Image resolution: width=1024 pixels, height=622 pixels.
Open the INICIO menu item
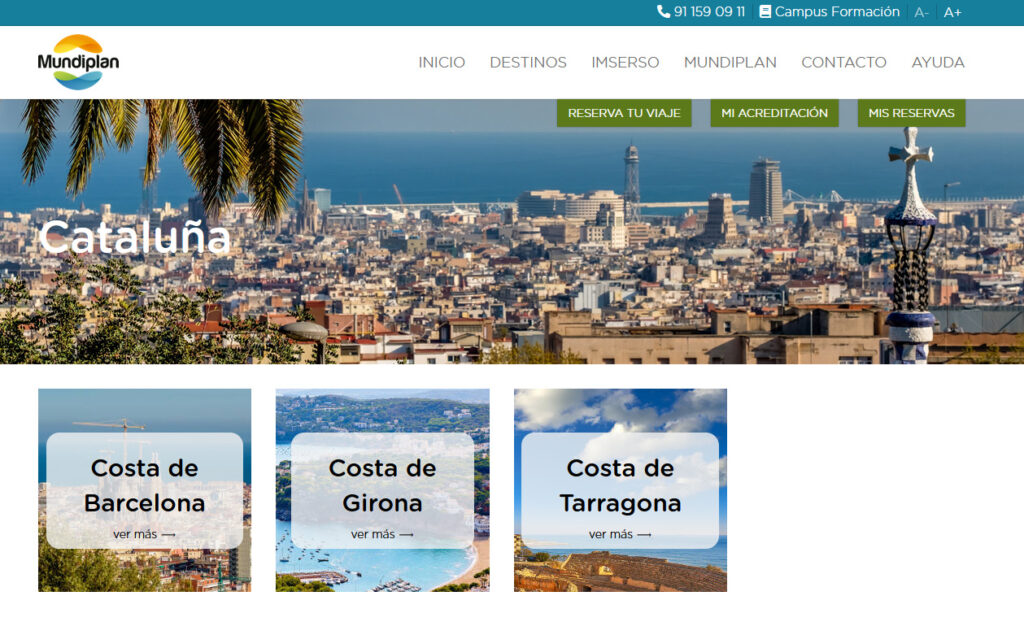441,62
